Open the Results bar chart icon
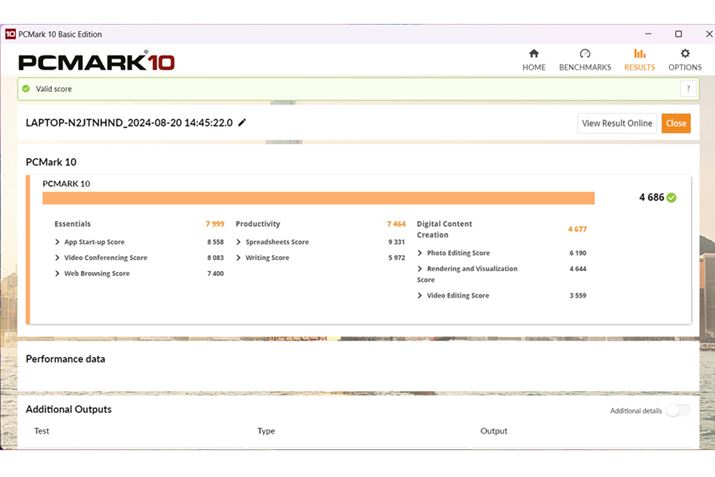 click(639, 54)
